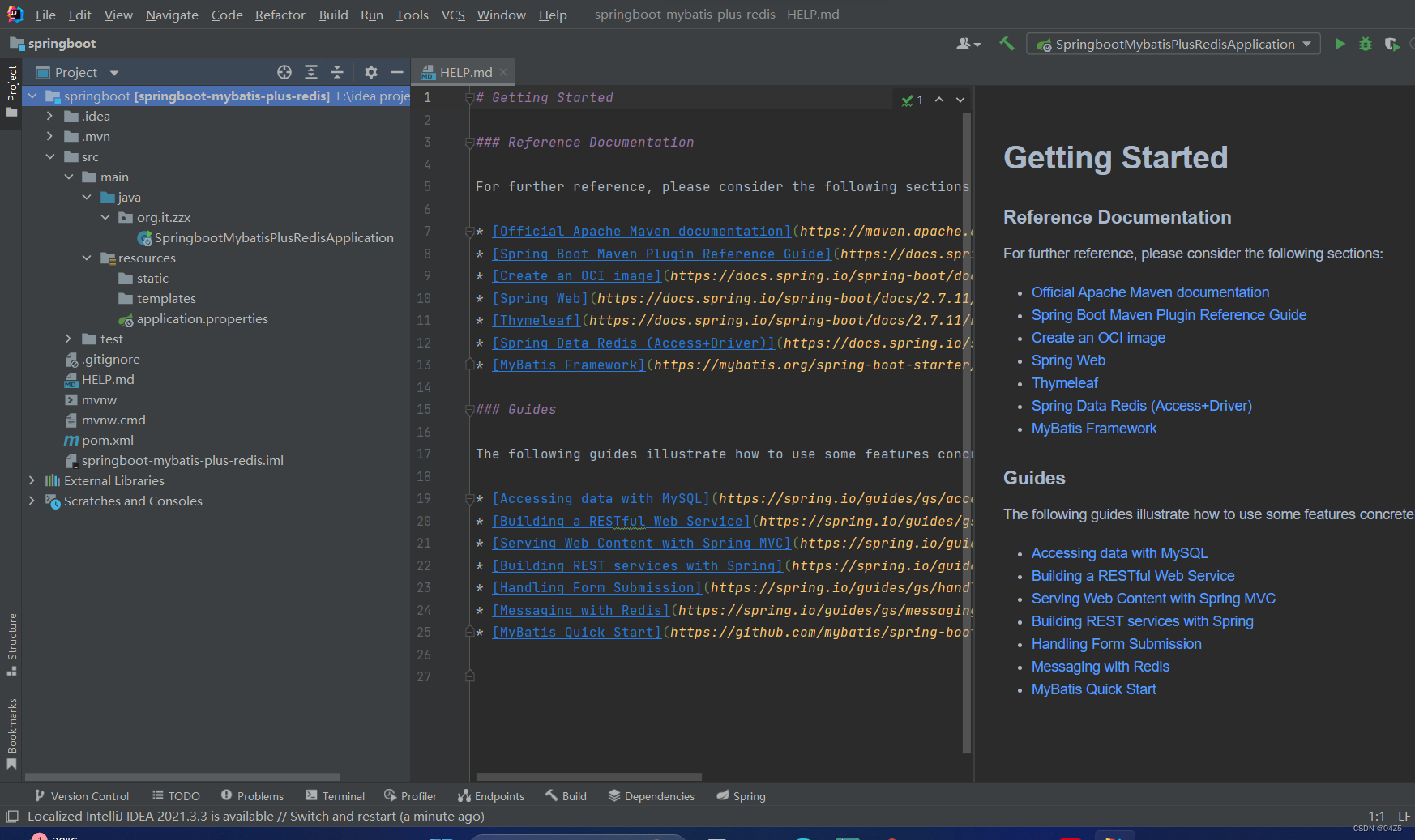This screenshot has width=1415, height=840.
Task: Open Project panel options with the gear icon
Action: click(370, 72)
